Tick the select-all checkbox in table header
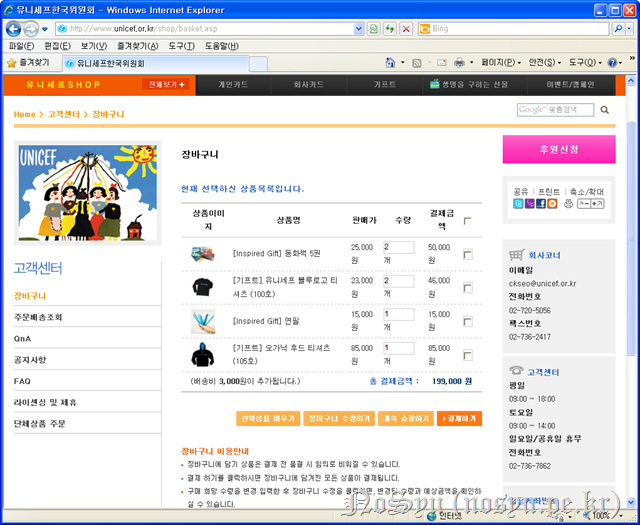This screenshot has width=640, height=525. (468, 221)
